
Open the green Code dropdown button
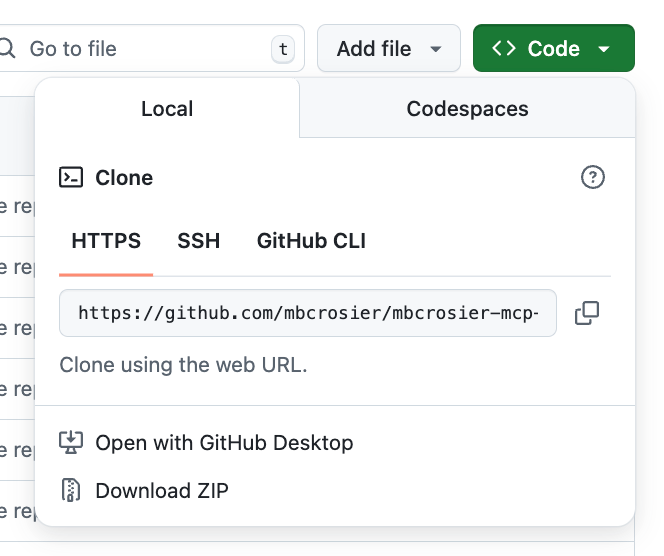553,48
